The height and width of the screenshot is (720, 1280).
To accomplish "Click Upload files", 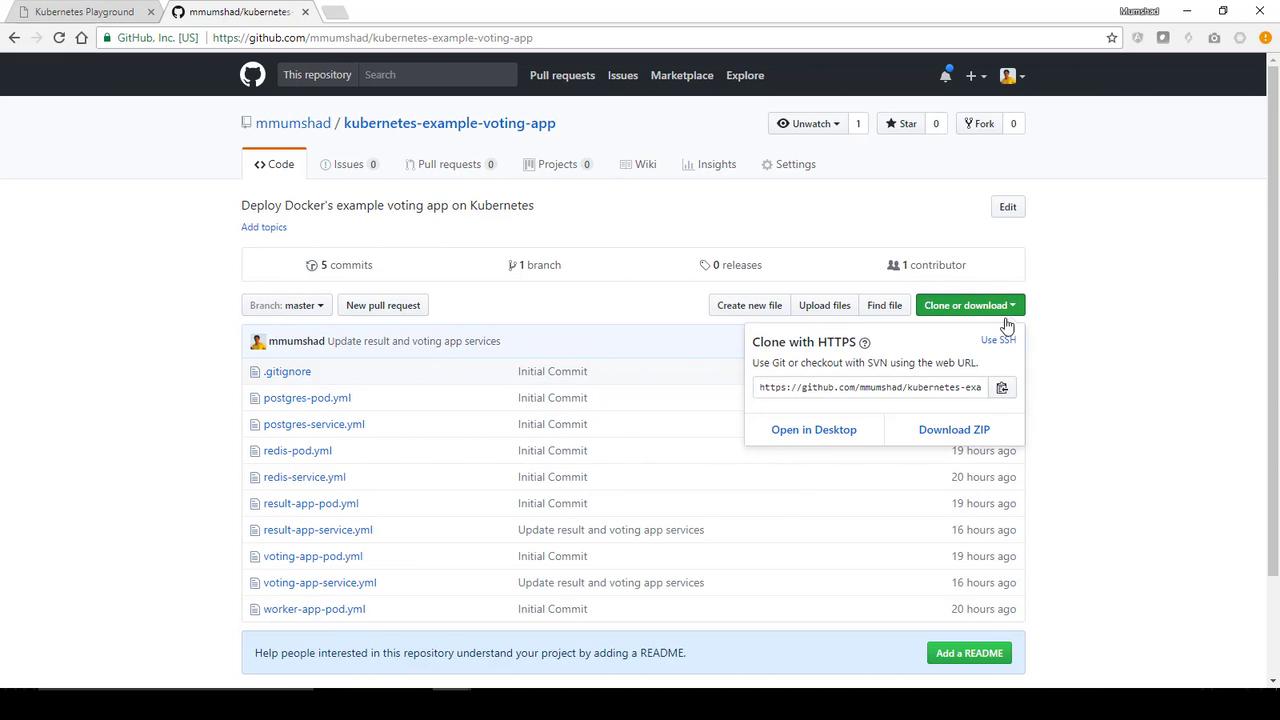I will coord(824,305).
